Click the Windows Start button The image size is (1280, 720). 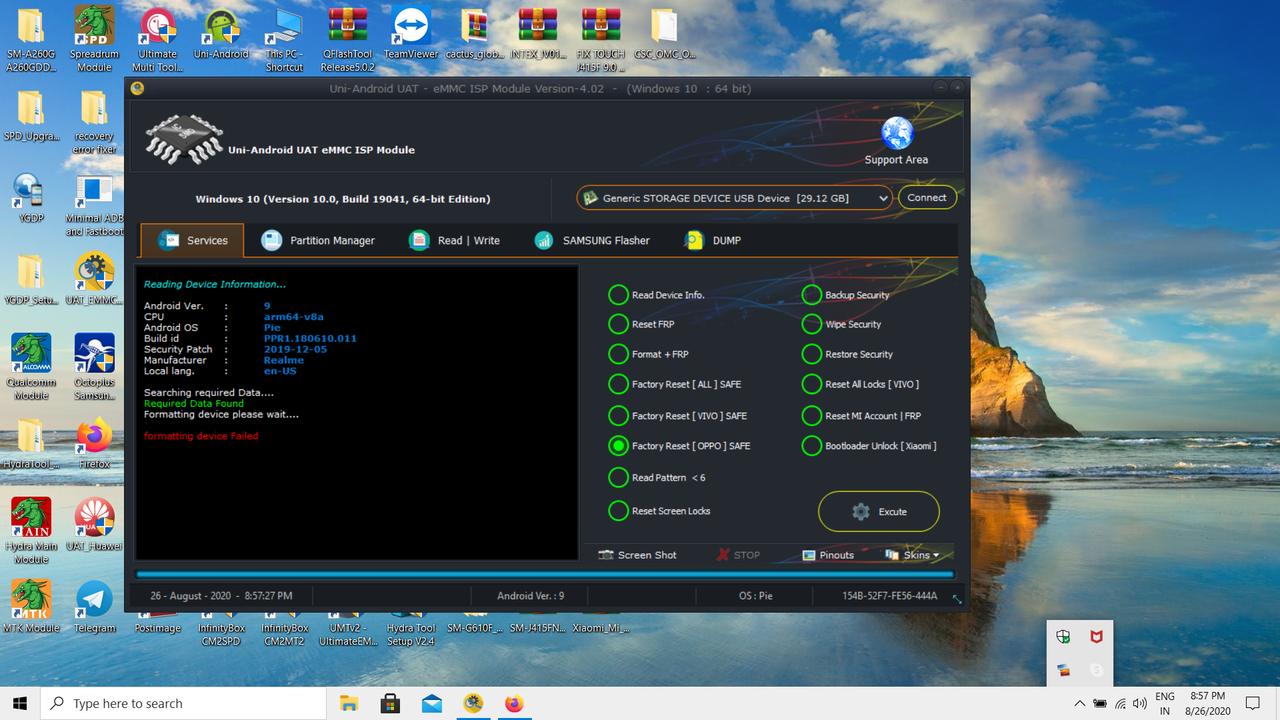point(20,703)
